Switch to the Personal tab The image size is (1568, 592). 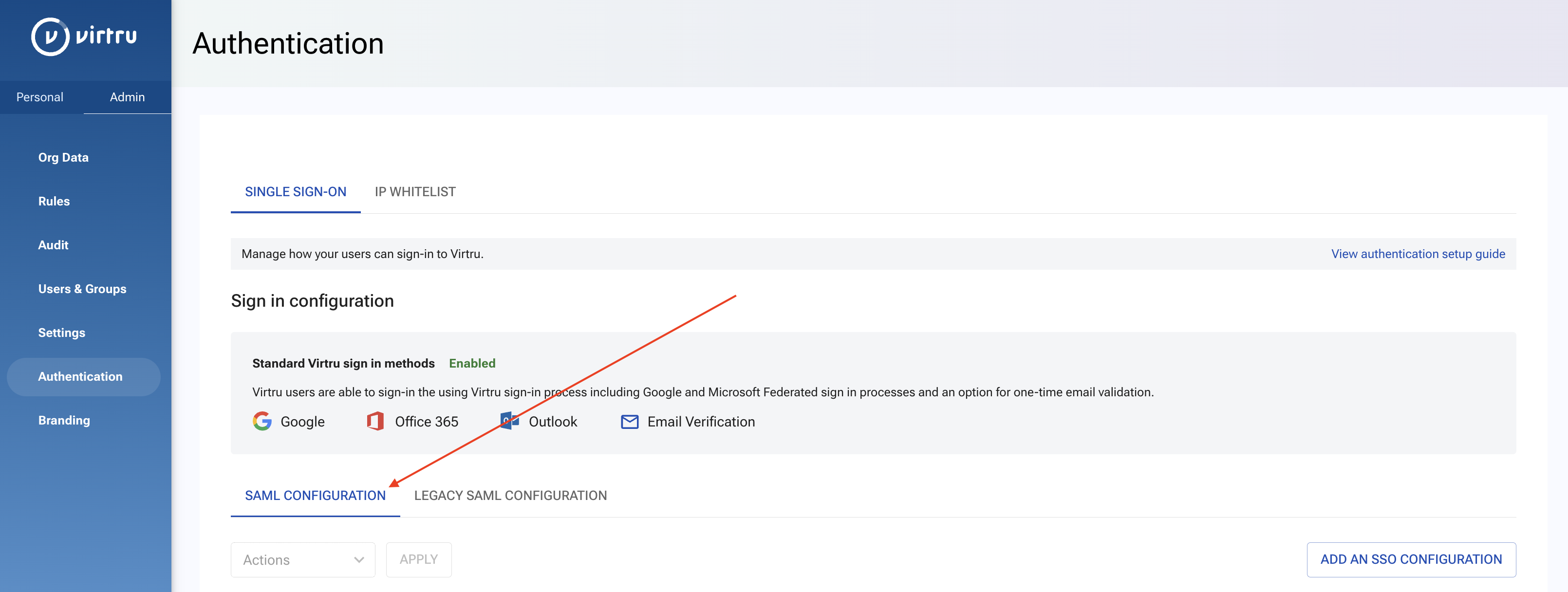click(39, 97)
